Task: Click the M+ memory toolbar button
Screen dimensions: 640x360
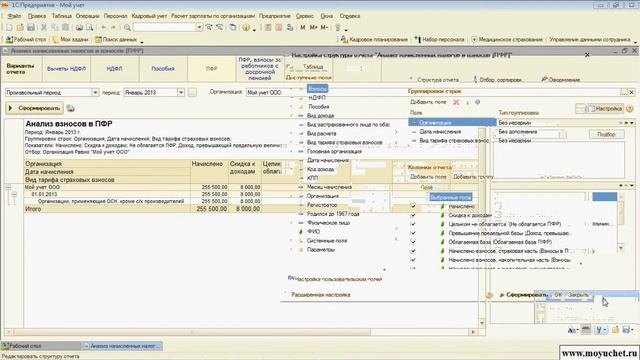Action: (313, 27)
